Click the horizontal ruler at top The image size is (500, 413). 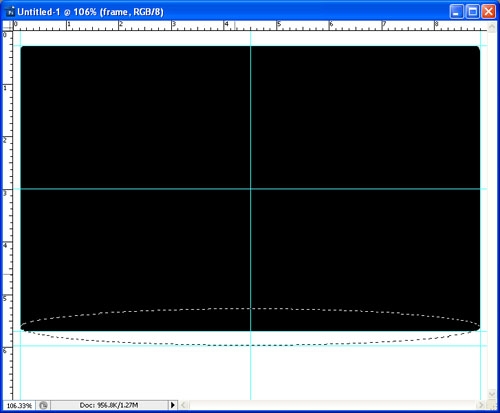click(250, 26)
